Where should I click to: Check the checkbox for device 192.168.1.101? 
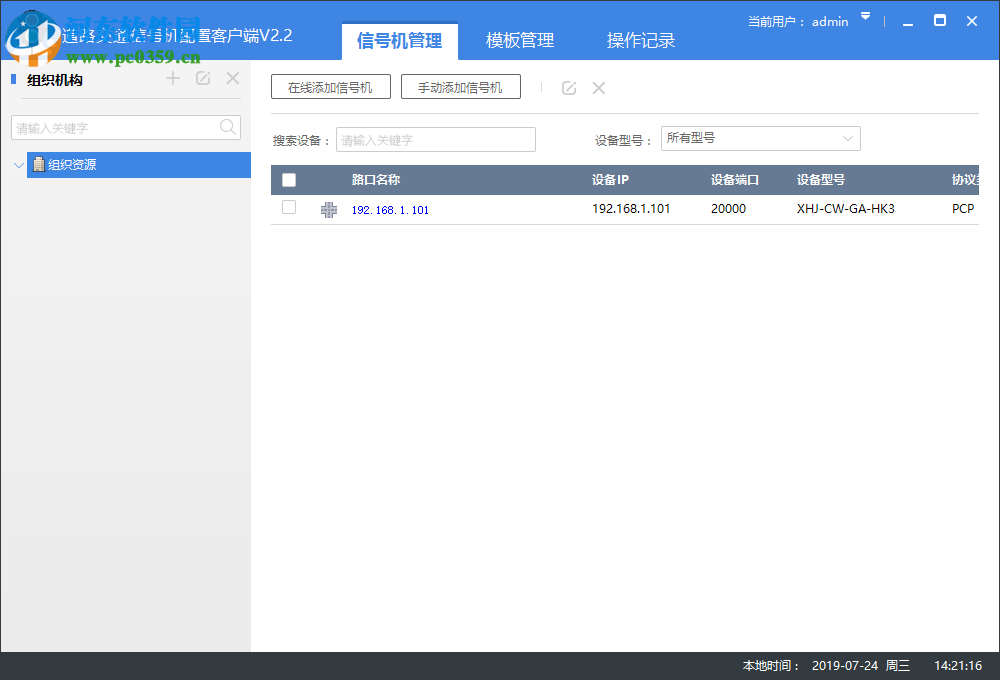tap(288, 208)
